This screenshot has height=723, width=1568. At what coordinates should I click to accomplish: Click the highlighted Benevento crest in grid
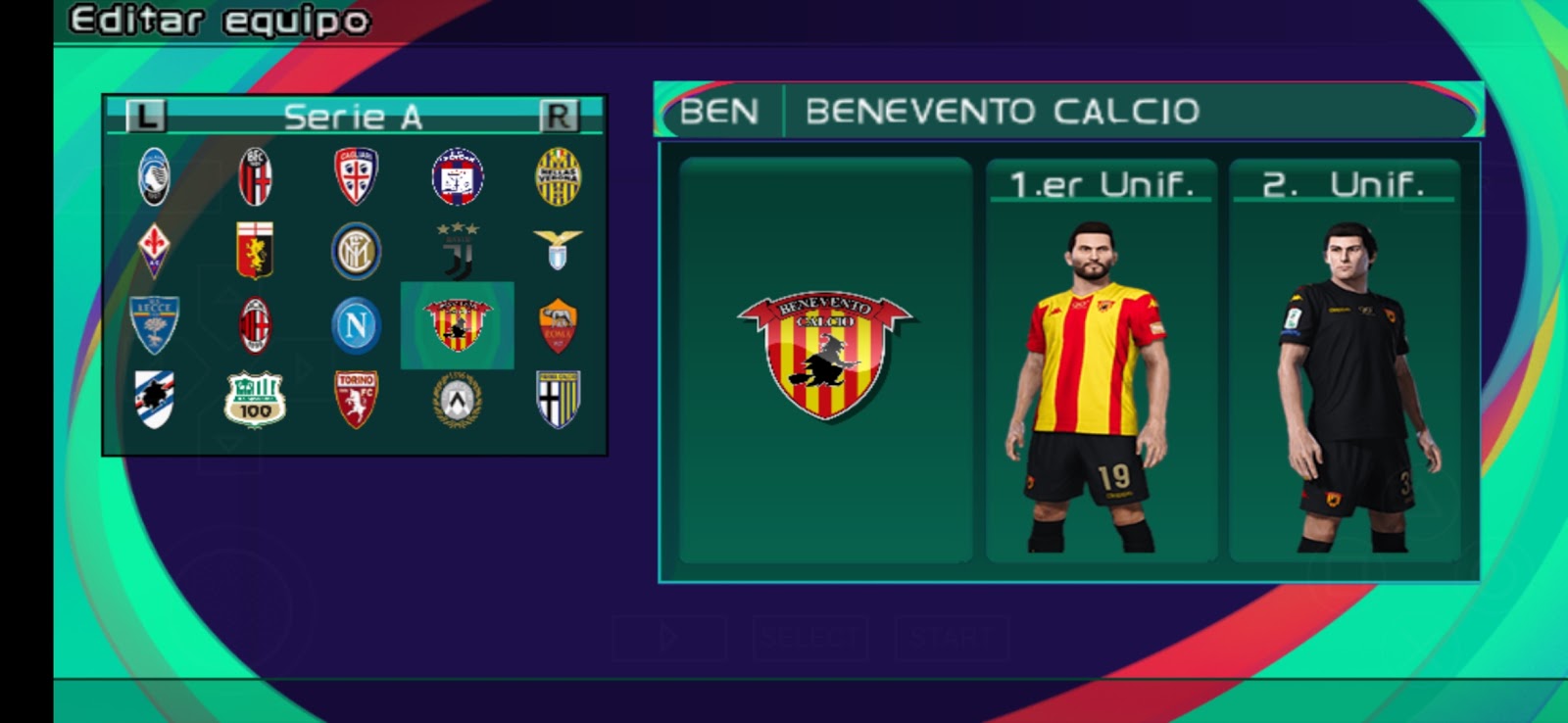[x=458, y=325]
